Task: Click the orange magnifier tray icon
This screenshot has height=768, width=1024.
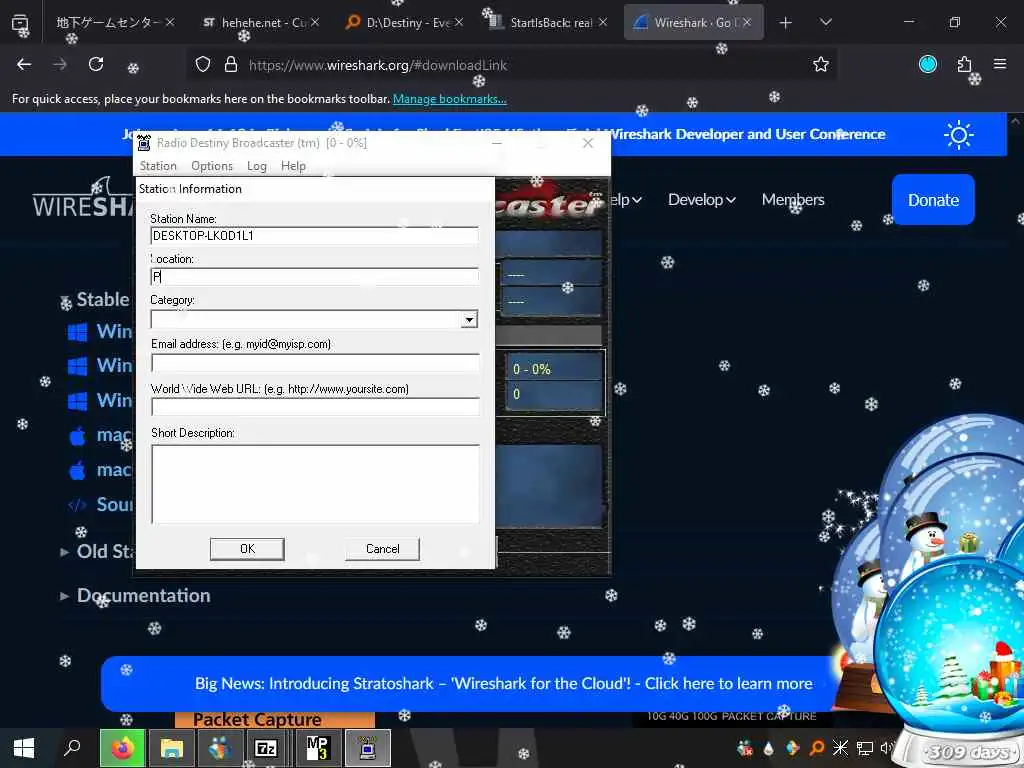Action: point(816,748)
